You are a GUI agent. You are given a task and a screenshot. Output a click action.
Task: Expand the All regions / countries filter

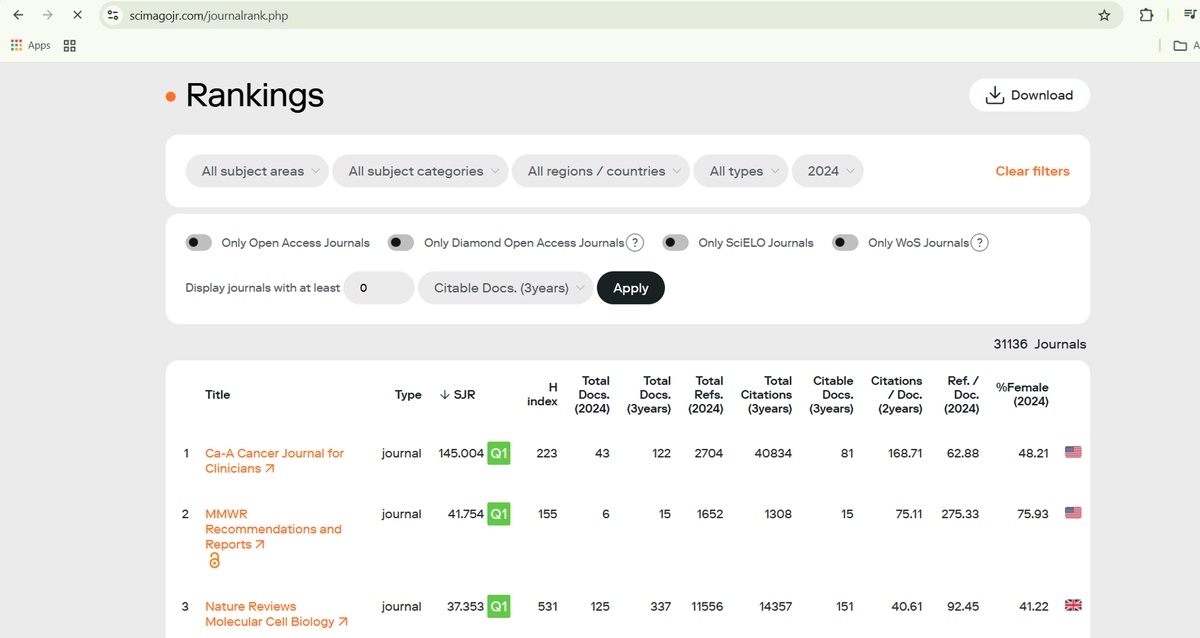point(600,171)
